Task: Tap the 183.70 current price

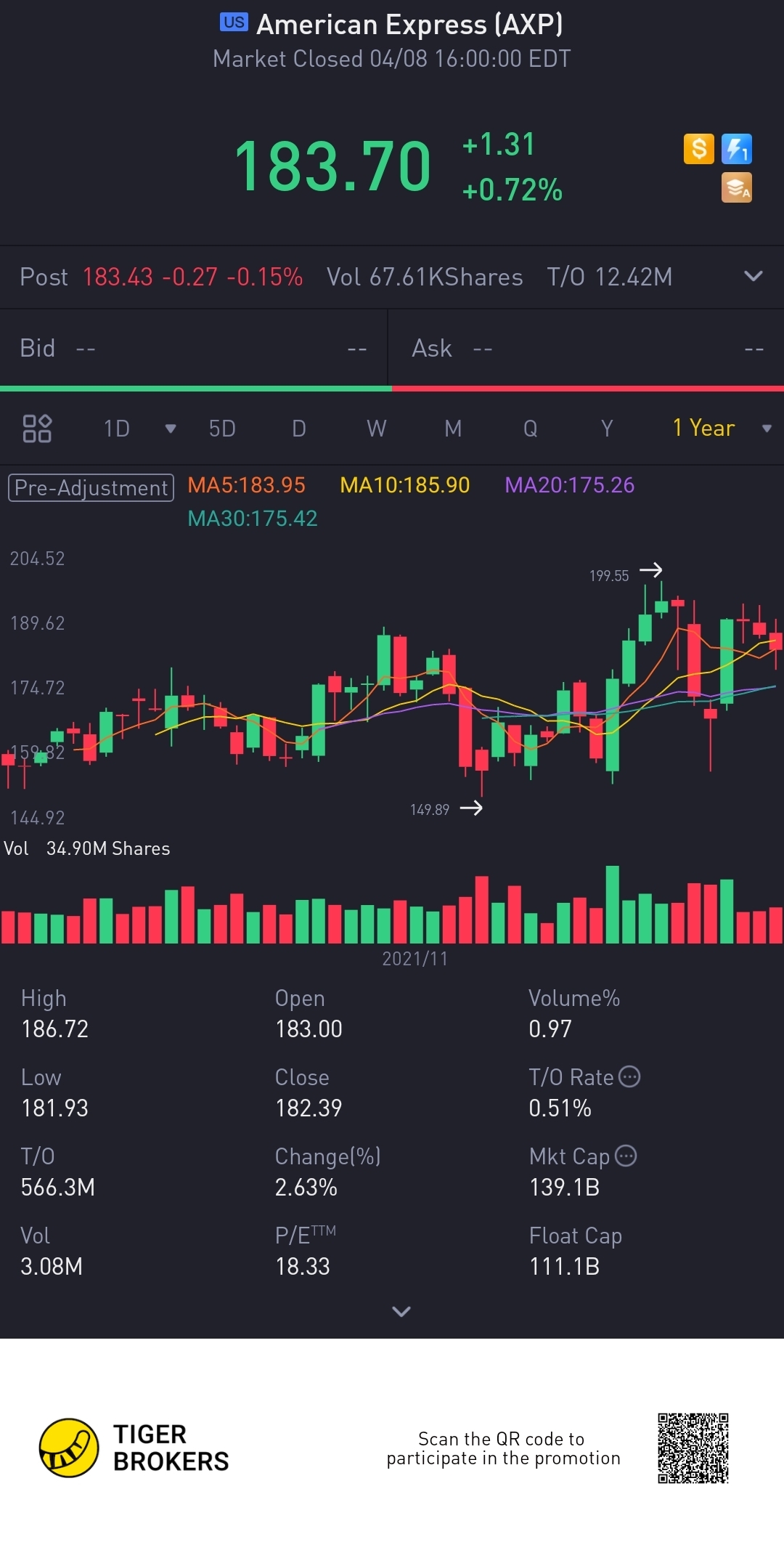Action: [332, 166]
